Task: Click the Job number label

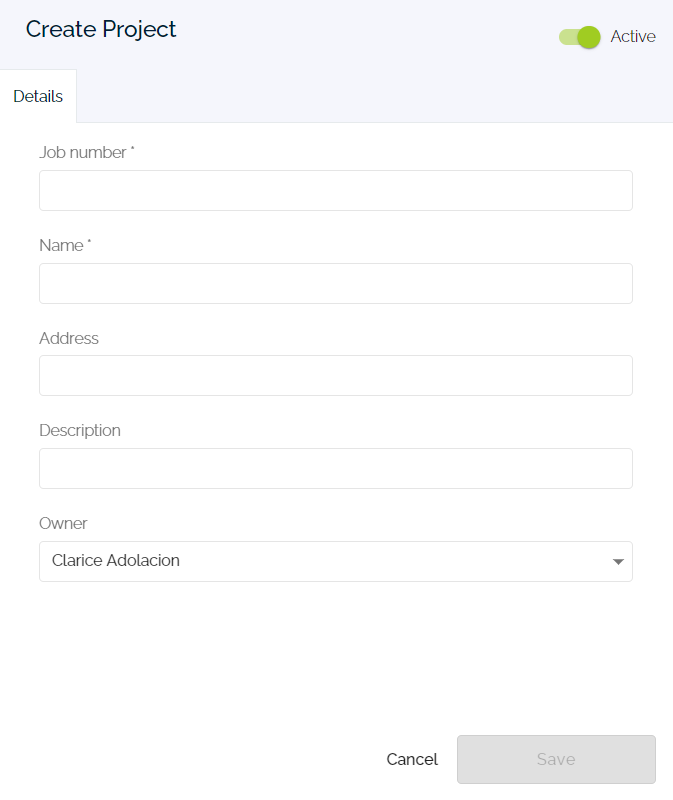Action: (x=83, y=152)
